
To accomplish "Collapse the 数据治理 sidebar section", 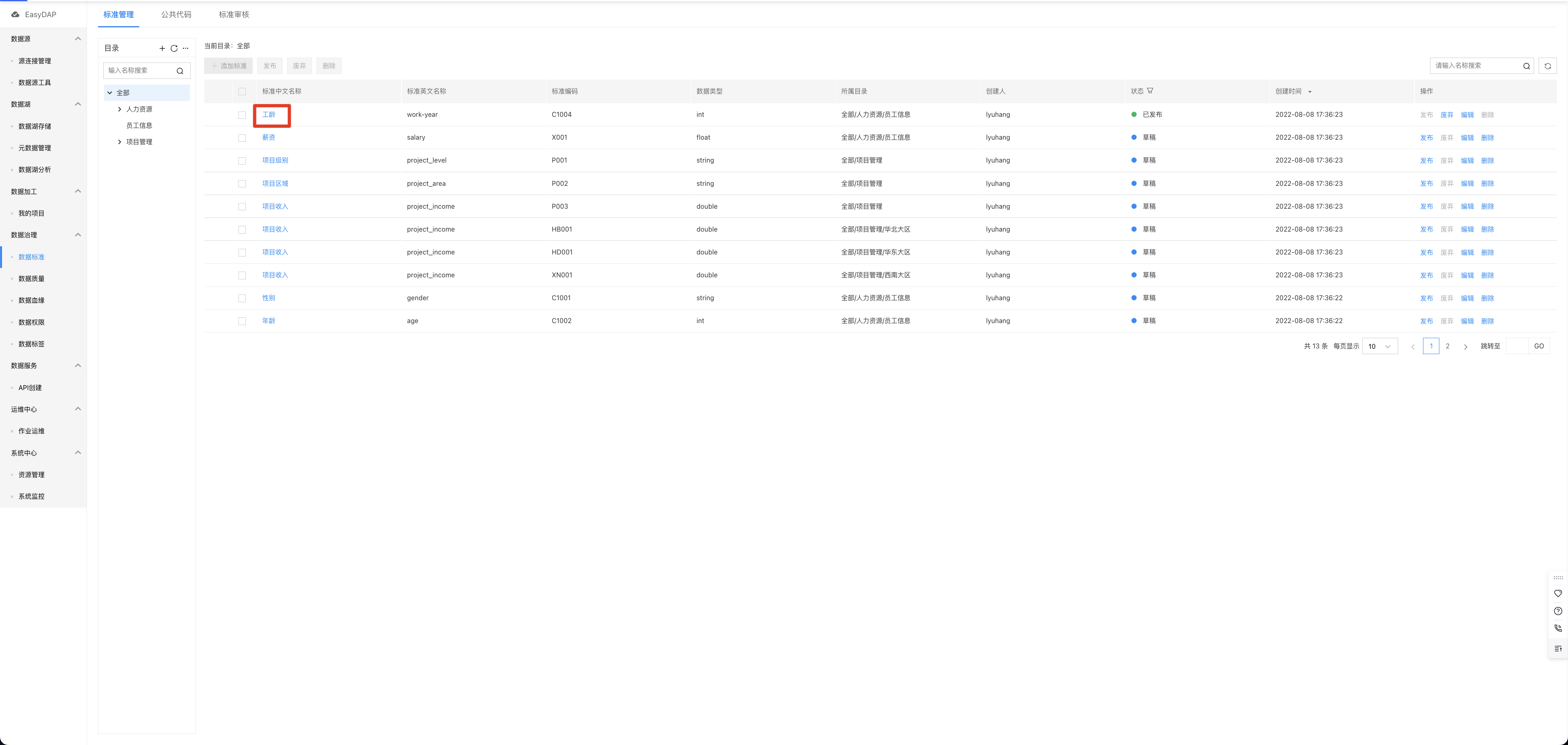I will [78, 235].
